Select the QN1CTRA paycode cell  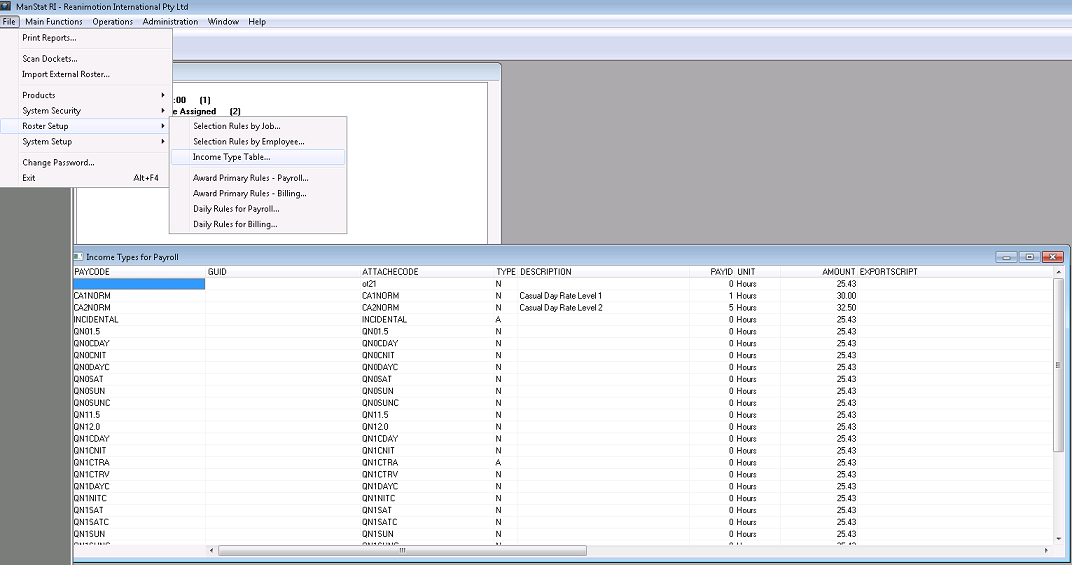pyautogui.click(x=139, y=462)
